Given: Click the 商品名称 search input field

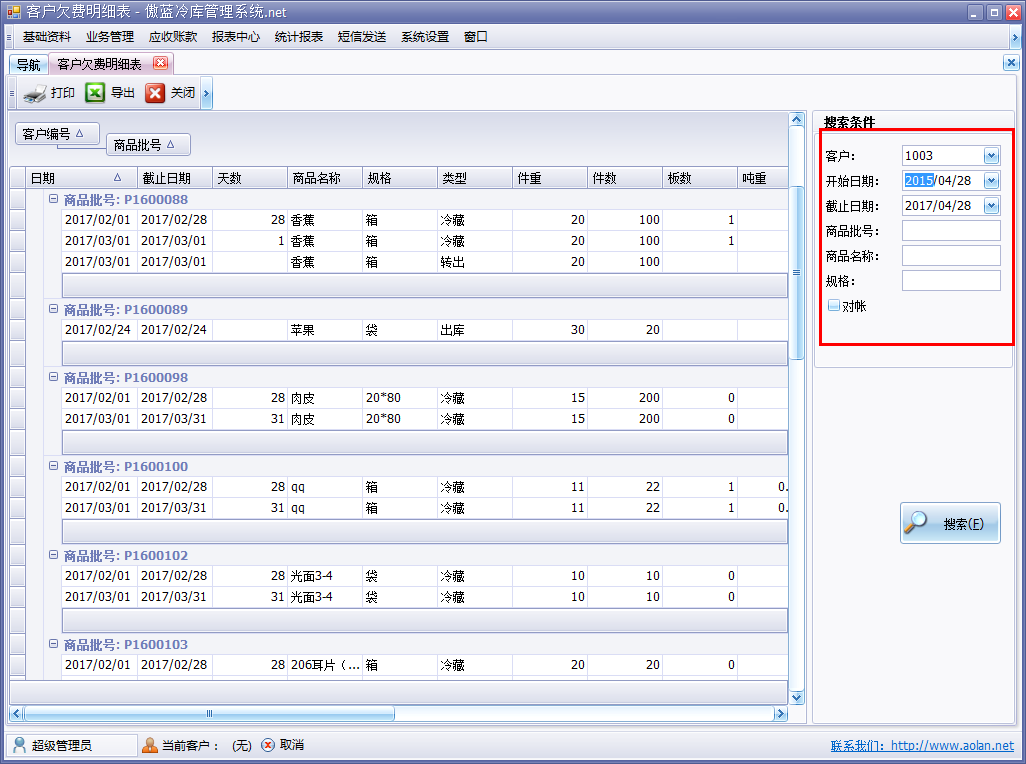Looking at the screenshot, I should click(950, 256).
